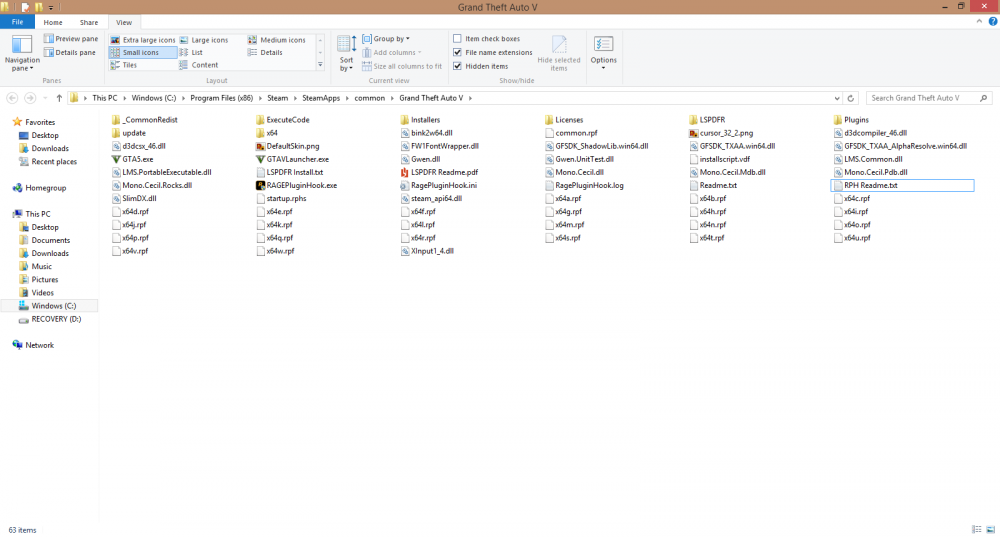The image size is (1000, 537).
Task: Select the steam_api64.dll file icon
Action: coord(404,198)
